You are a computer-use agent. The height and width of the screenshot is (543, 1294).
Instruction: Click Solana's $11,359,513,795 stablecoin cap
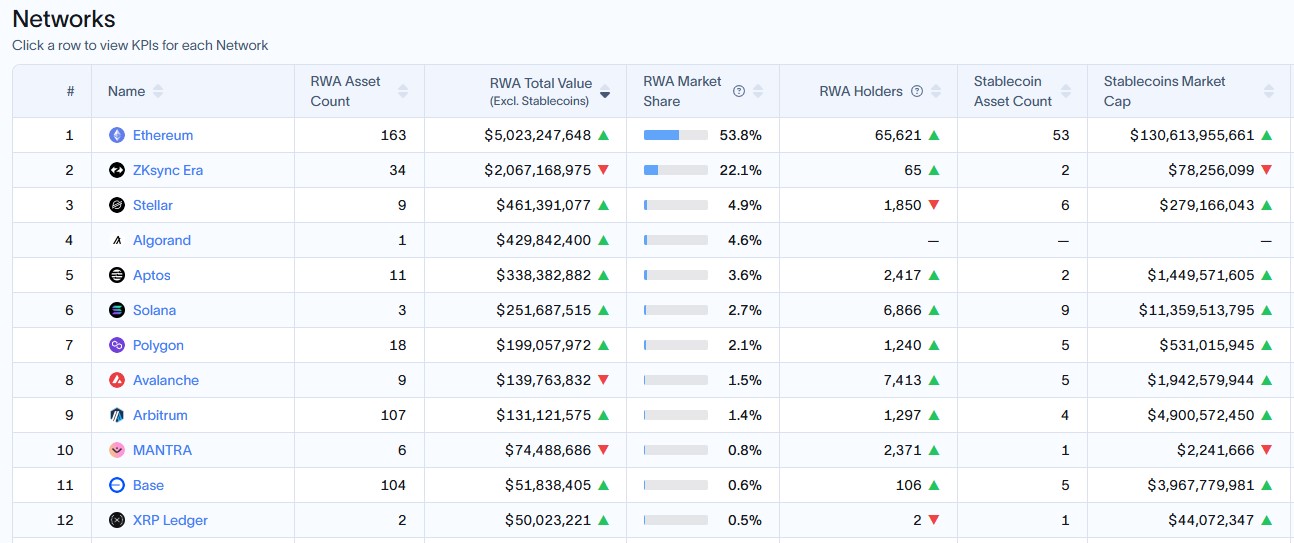pos(1196,310)
